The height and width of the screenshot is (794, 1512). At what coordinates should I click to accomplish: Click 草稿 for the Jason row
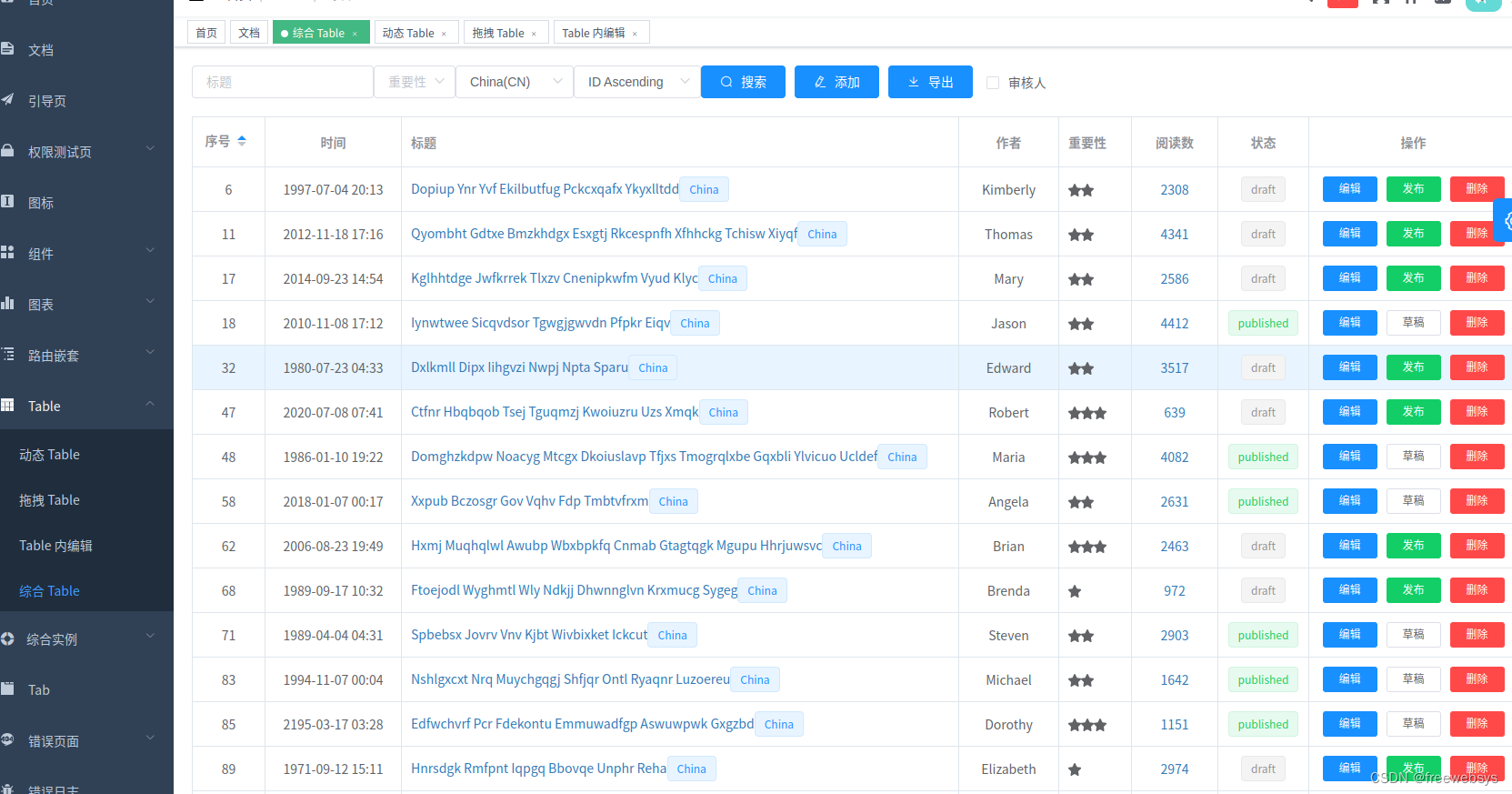pos(1413,323)
